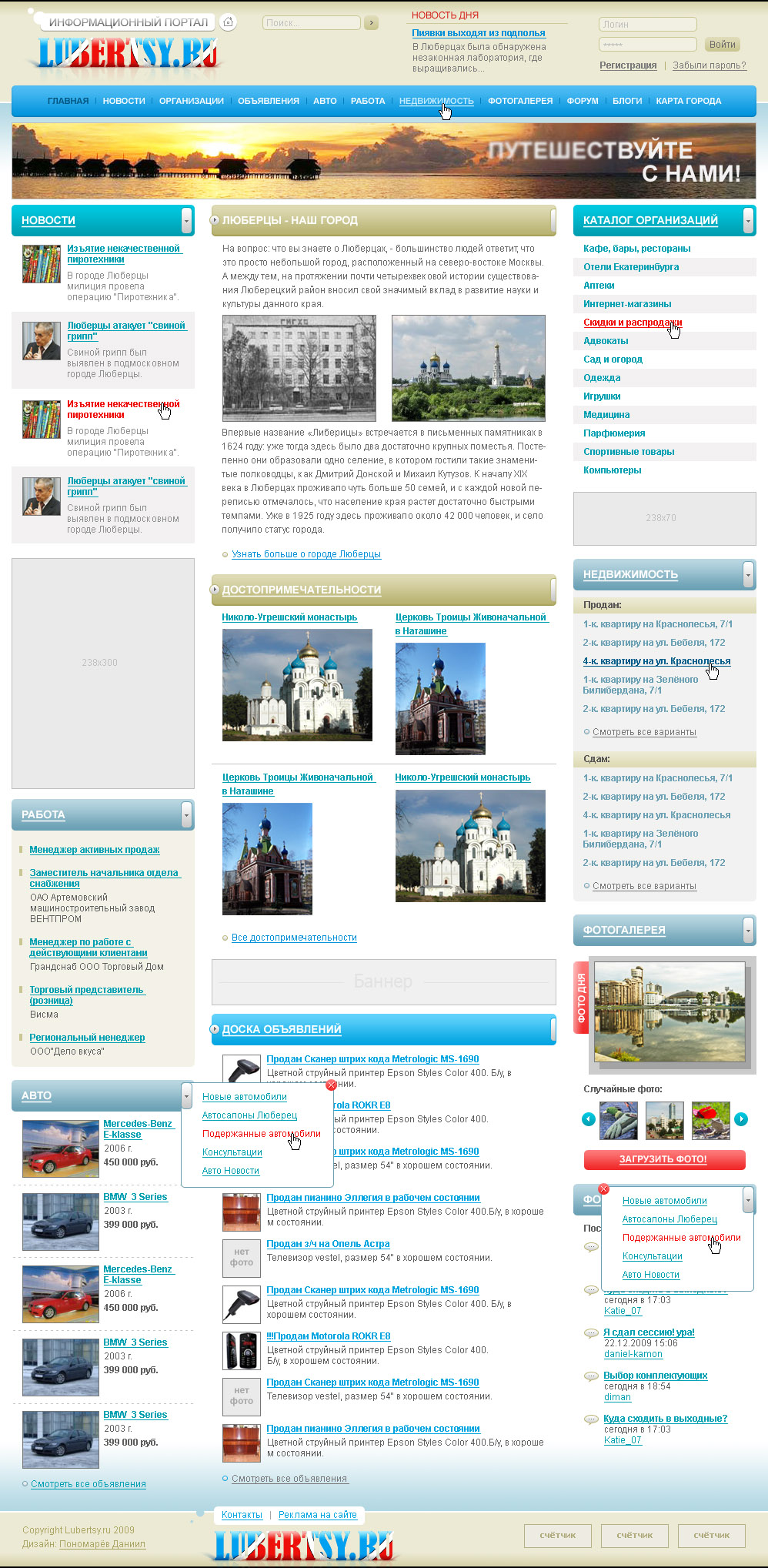The image size is (768, 1568).
Task: Click Узнать больше о городе Люберцы
Action: click(306, 554)
